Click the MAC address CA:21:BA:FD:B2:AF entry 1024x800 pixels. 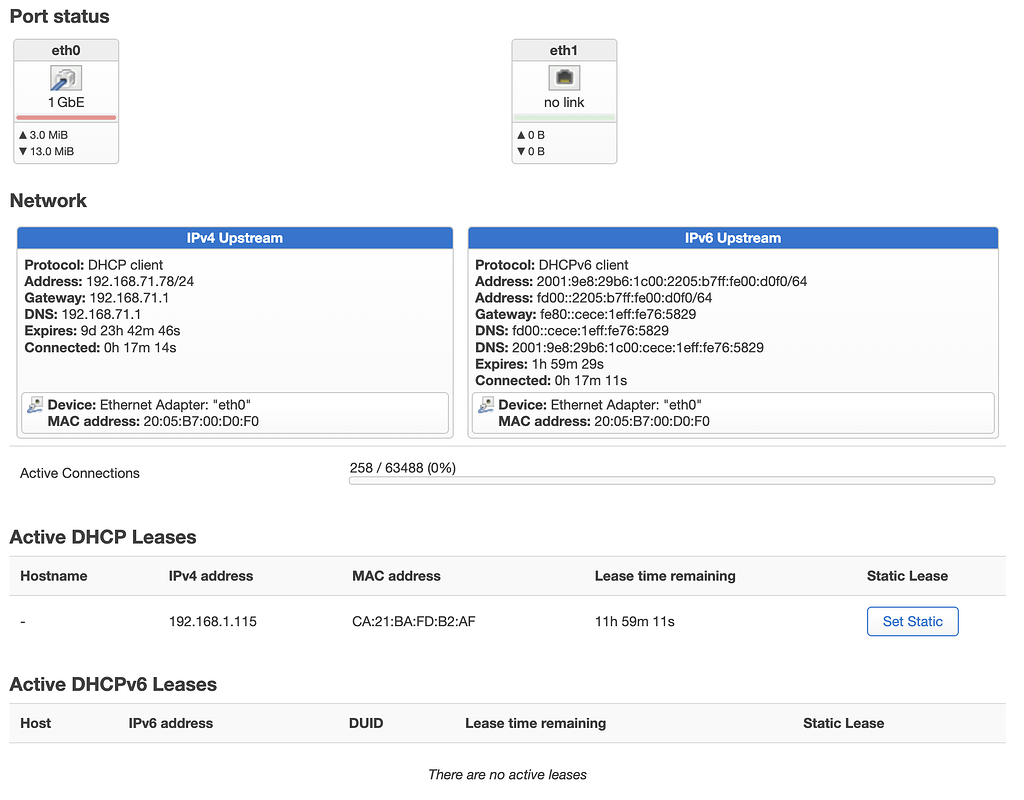coord(413,621)
